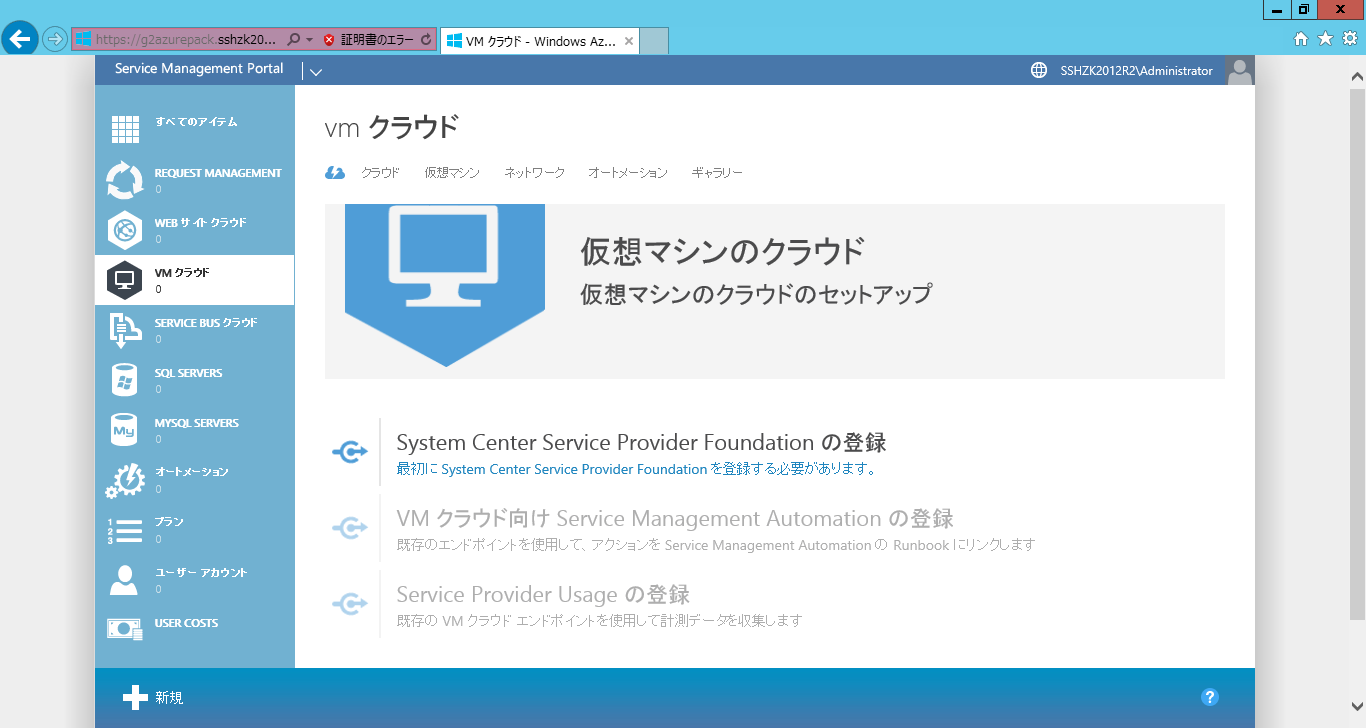Open the address bar search dropdown arrow
The width and height of the screenshot is (1366, 728).
(x=309, y=40)
